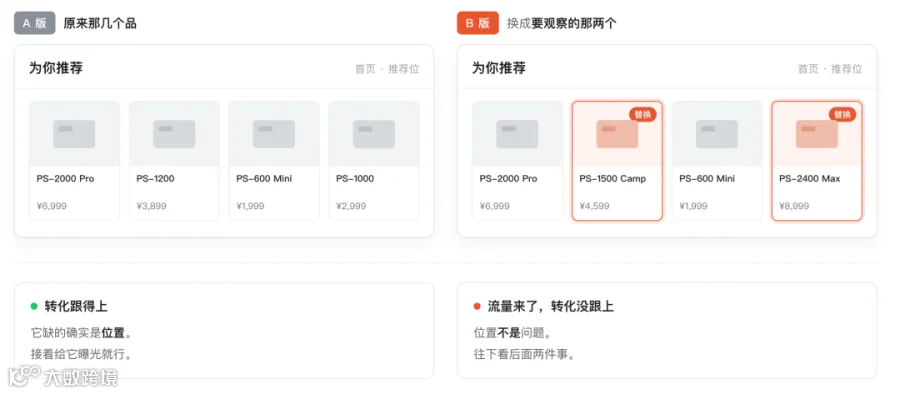900x394 pixels.
Task: Click the PS-1200 product image icon
Action: coord(174,134)
